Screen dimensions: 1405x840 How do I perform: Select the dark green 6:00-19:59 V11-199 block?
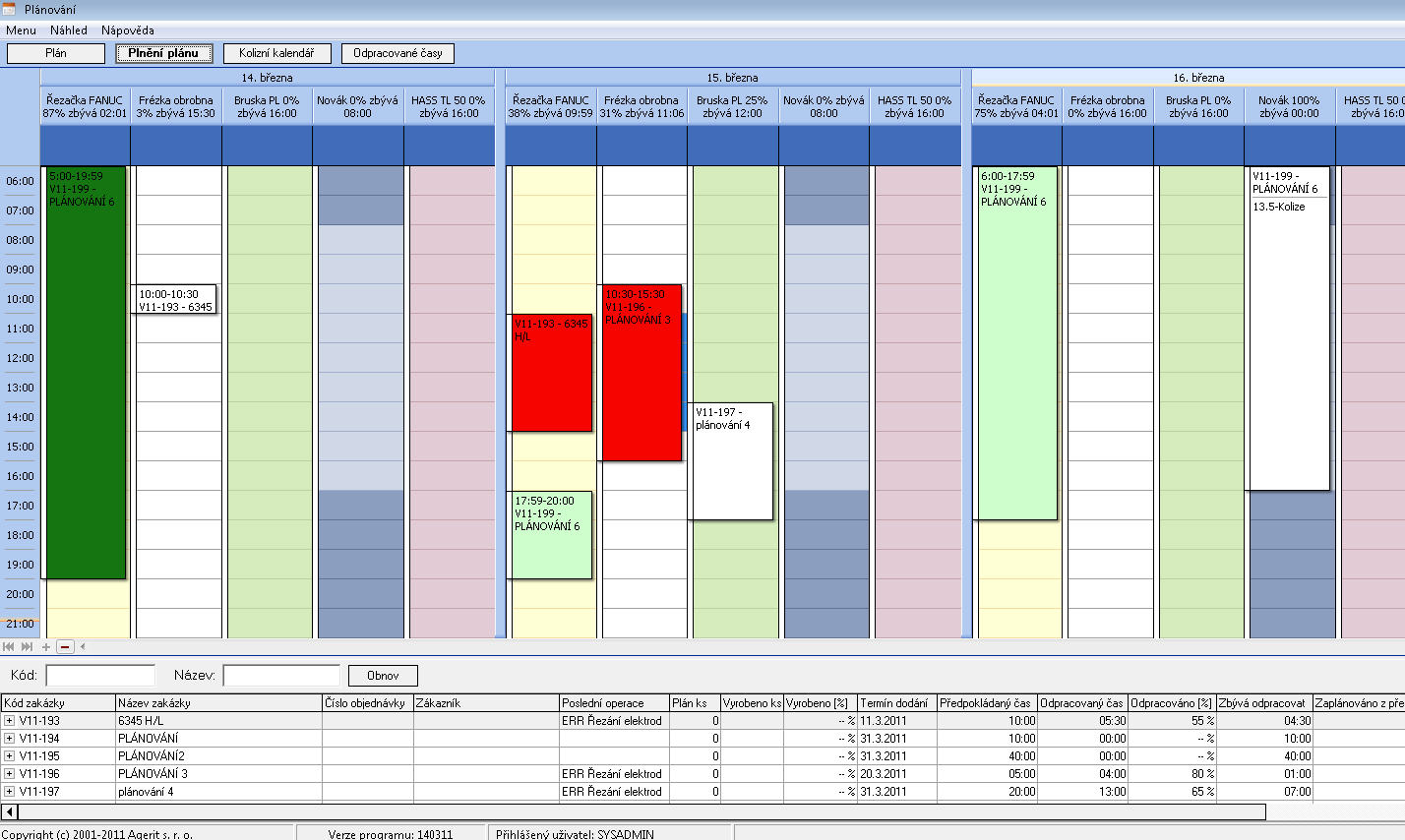click(x=86, y=373)
